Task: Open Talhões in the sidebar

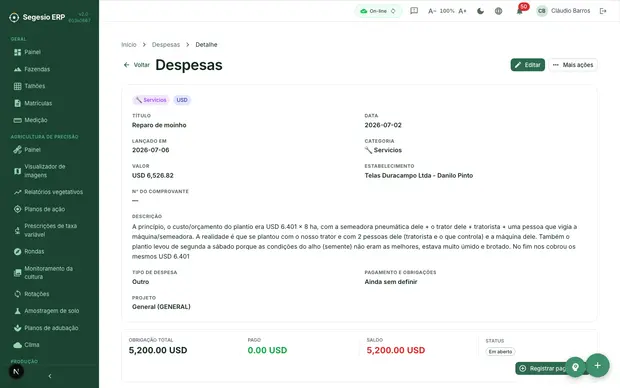Action: pos(49,86)
